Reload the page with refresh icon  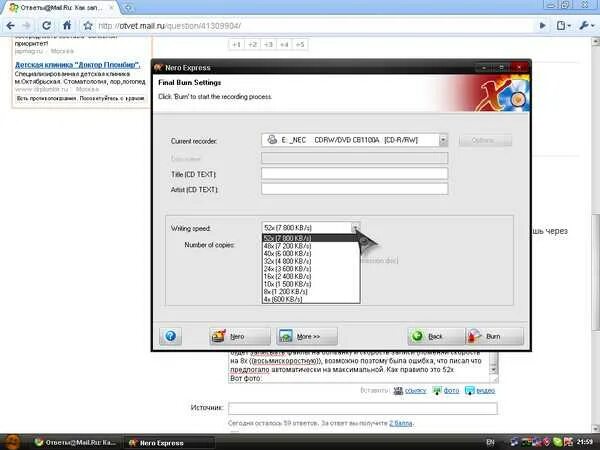(x=47, y=26)
